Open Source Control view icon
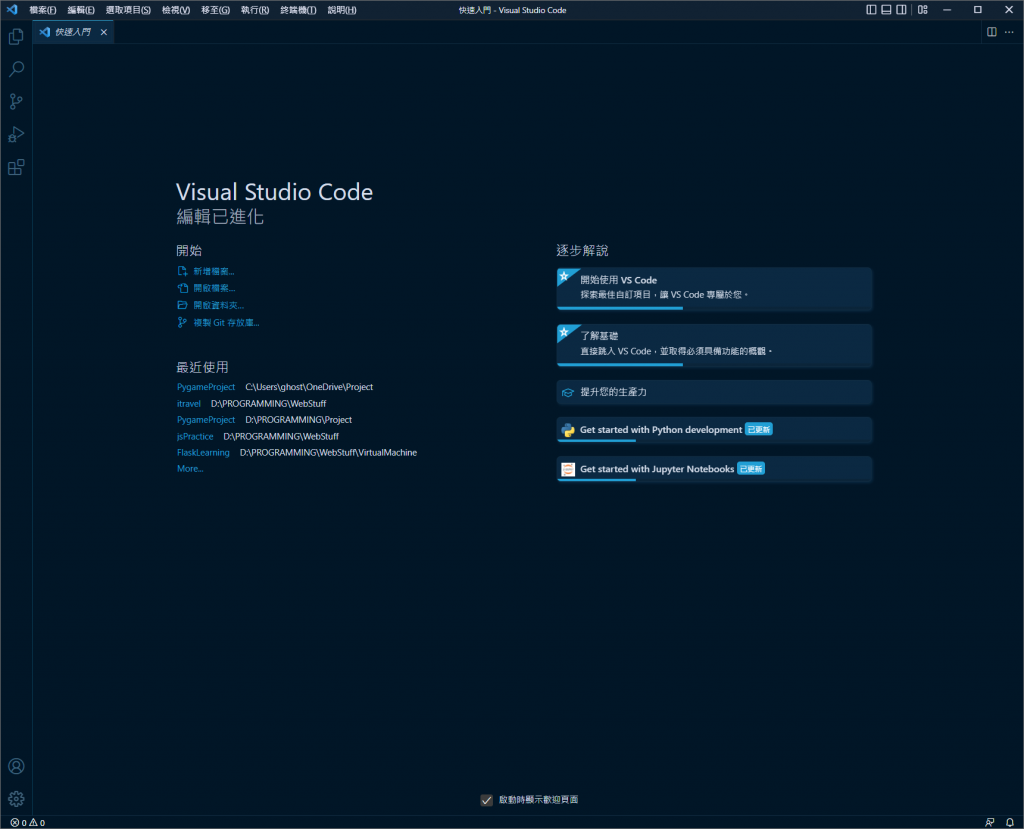This screenshot has height=829, width=1024. point(16,102)
